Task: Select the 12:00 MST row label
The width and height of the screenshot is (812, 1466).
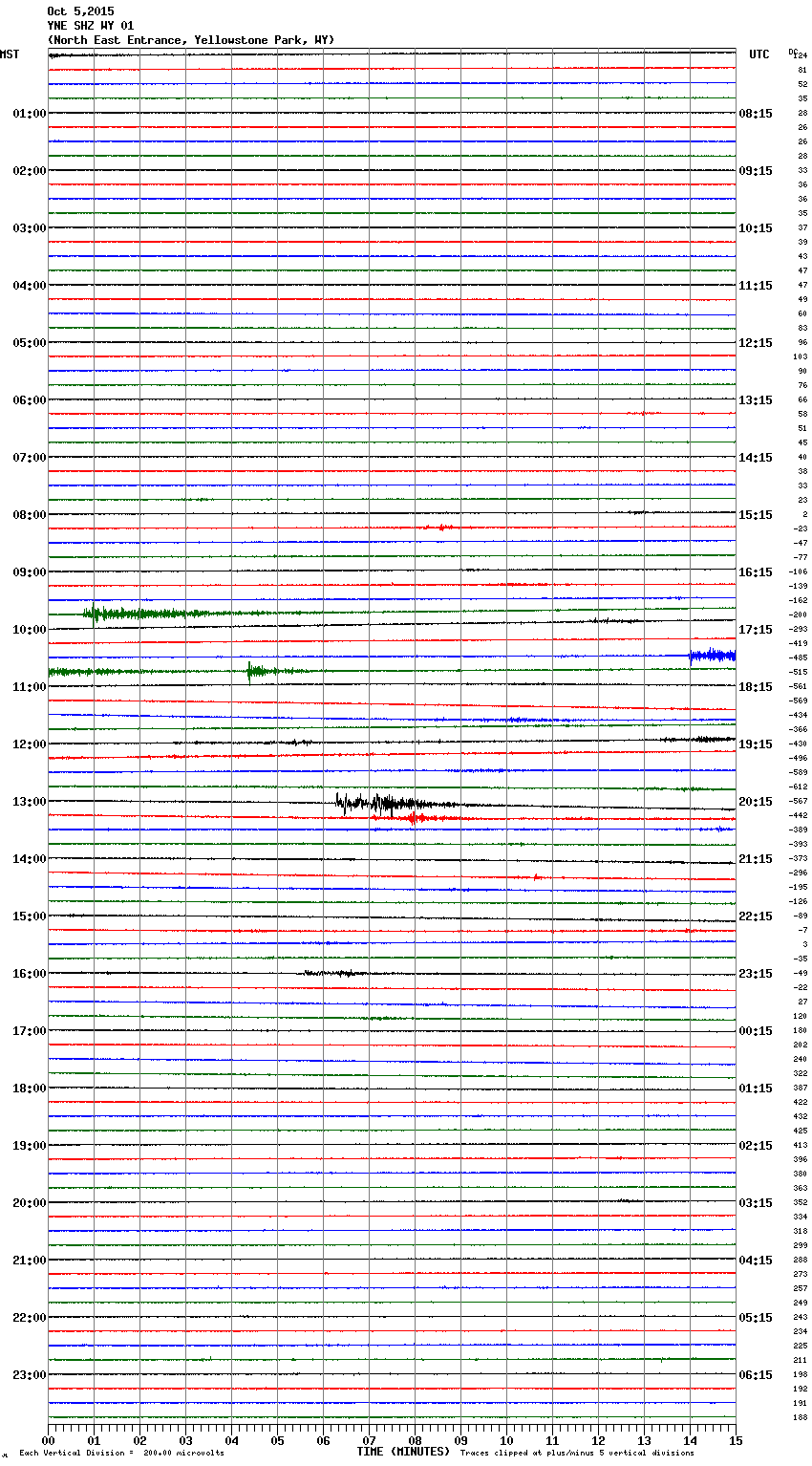Action: [x=30, y=744]
